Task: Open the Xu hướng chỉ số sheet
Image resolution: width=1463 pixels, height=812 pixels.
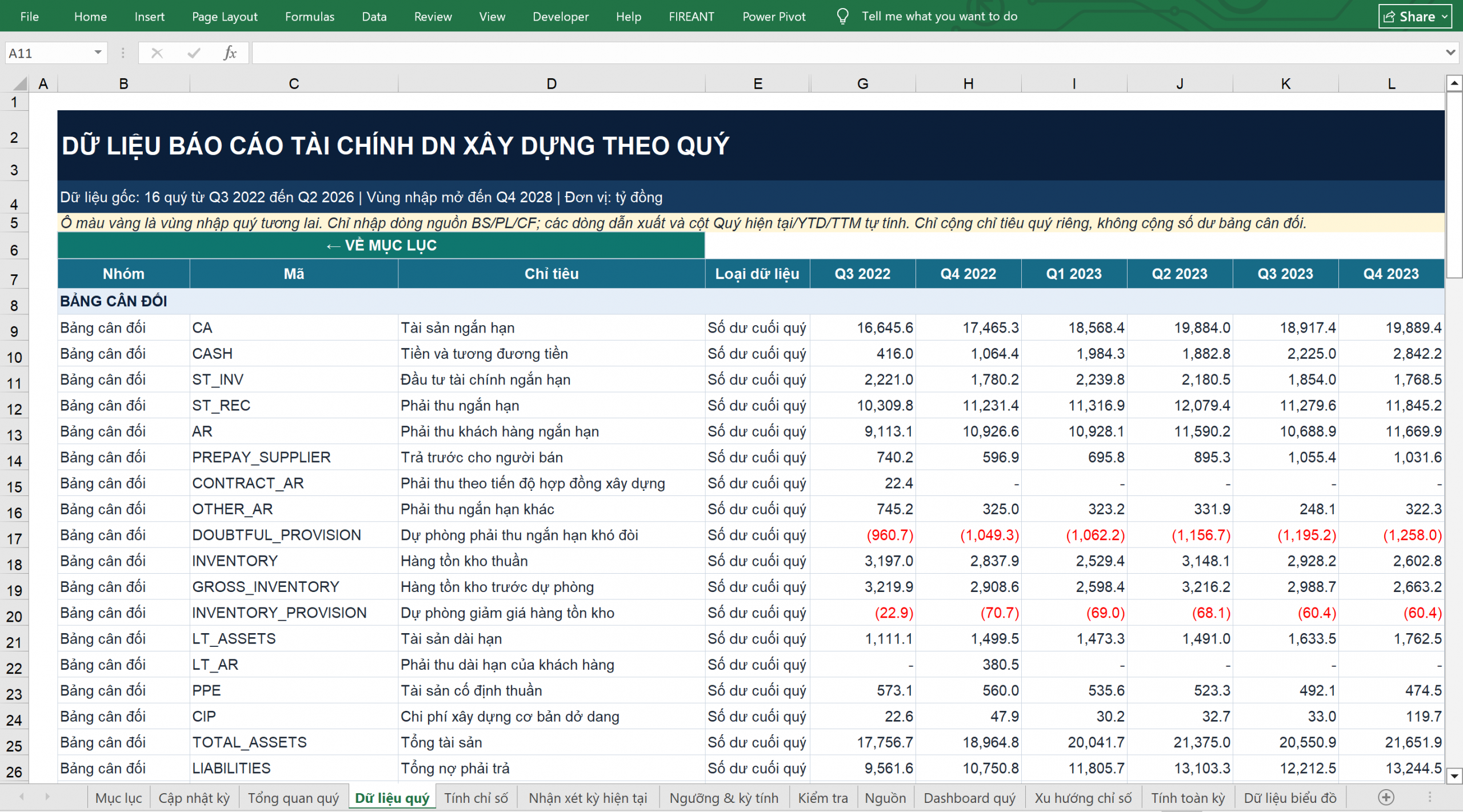Action: pos(1083,798)
